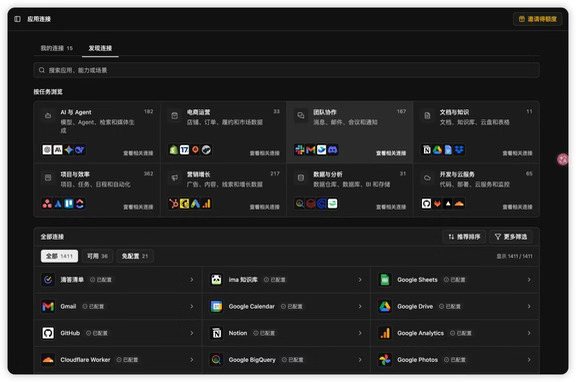576x382 pixels.
Task: Expand the Cloudflare Worker row chevron
Action: click(x=192, y=360)
